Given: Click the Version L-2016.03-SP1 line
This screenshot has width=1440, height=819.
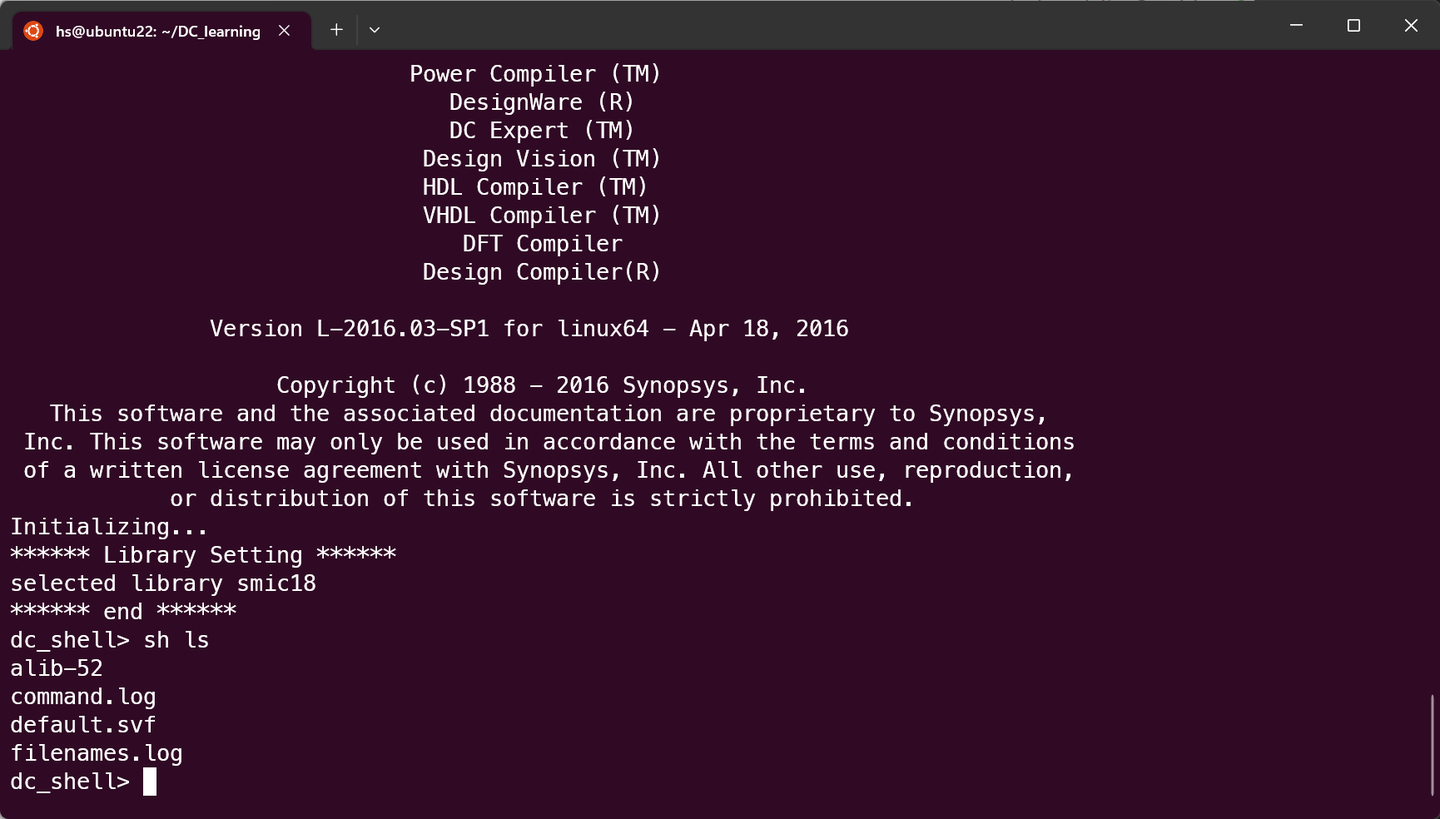Looking at the screenshot, I should pos(528,328).
